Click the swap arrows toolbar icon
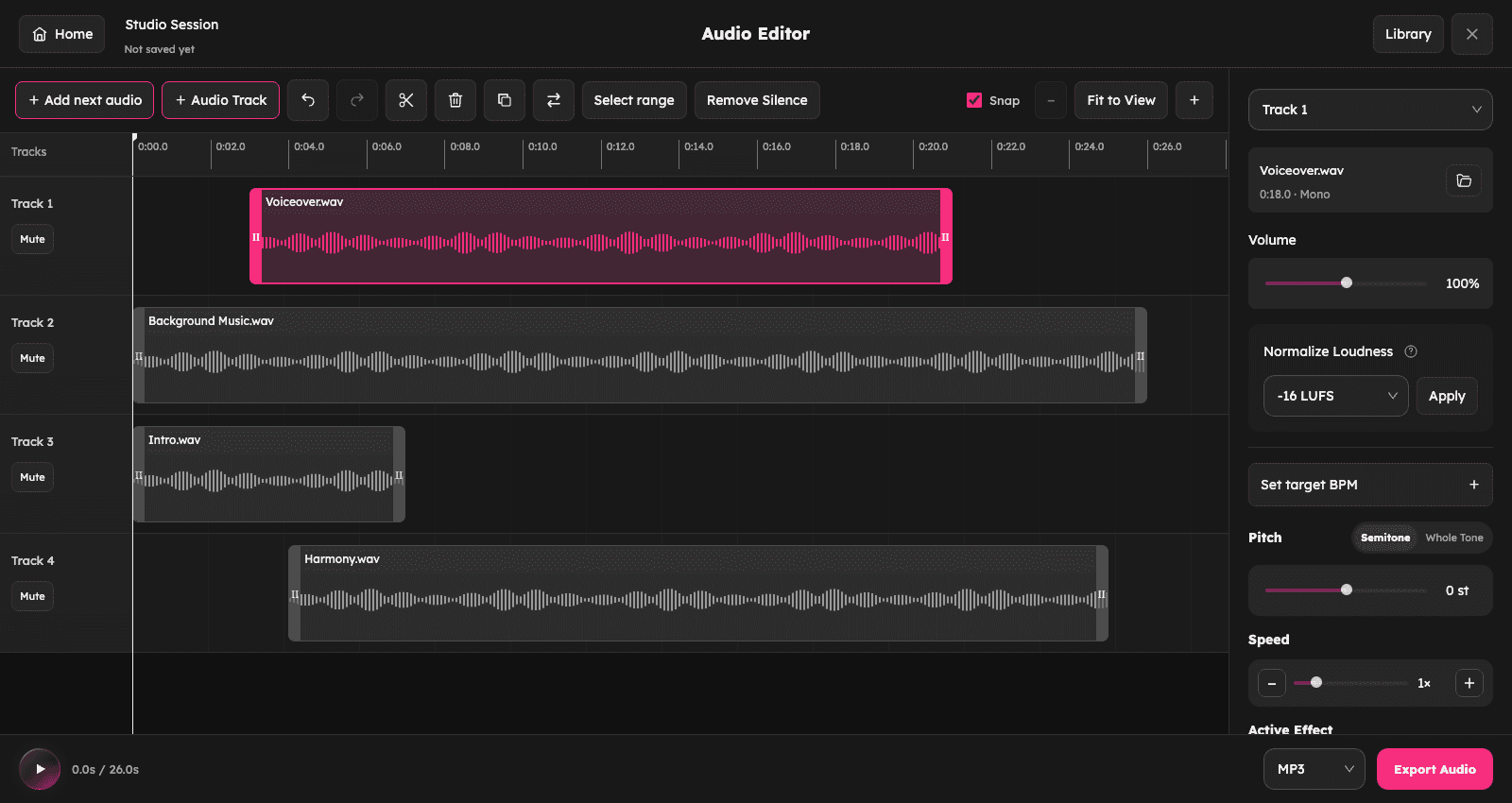1512x803 pixels. click(x=554, y=100)
